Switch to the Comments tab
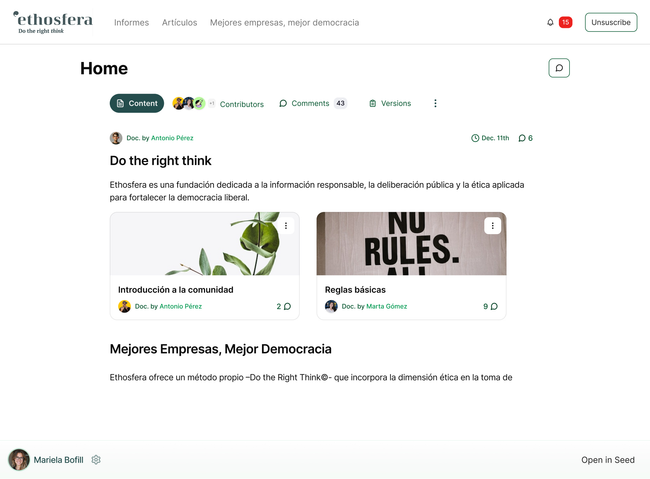The height and width of the screenshot is (479, 650). click(x=311, y=103)
